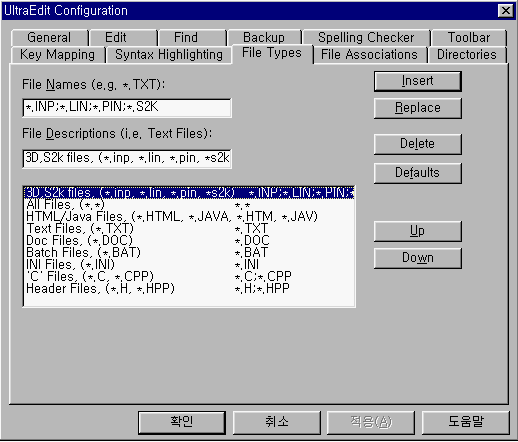Viewport: 518px width, 442px height.
Task: Close the UltraEdit Configuration dialog
Action: tap(505, 11)
